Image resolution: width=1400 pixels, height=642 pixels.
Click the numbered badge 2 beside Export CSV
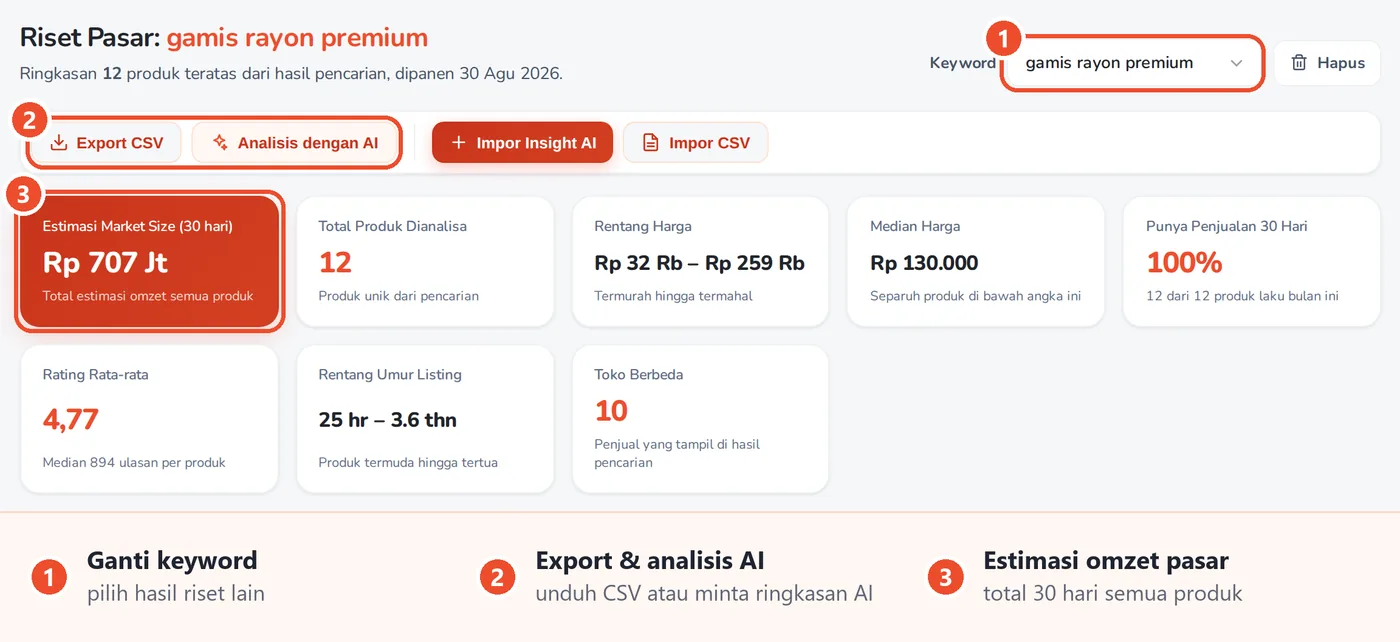(x=29, y=120)
